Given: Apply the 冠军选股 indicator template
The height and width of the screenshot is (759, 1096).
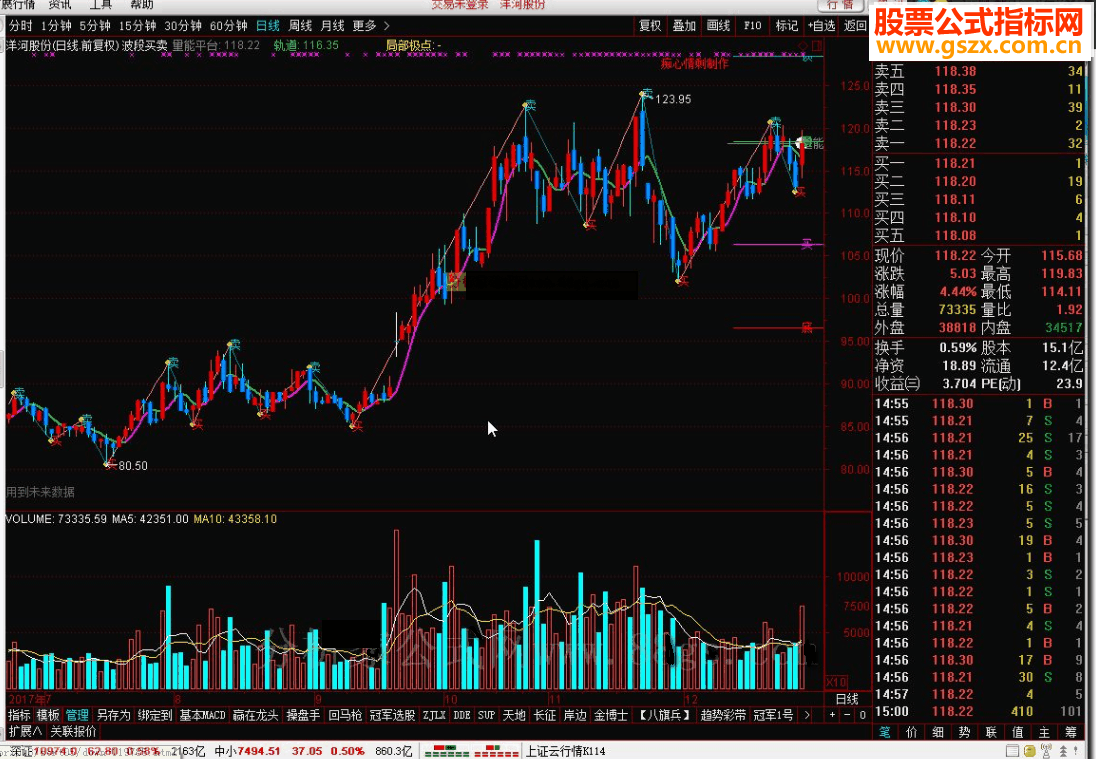Looking at the screenshot, I should click(x=392, y=715).
